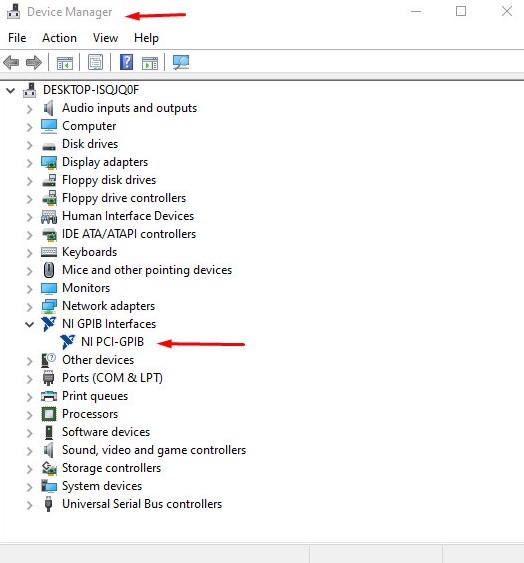
Task: Expand the Disk drives chevron
Action: [29, 145]
